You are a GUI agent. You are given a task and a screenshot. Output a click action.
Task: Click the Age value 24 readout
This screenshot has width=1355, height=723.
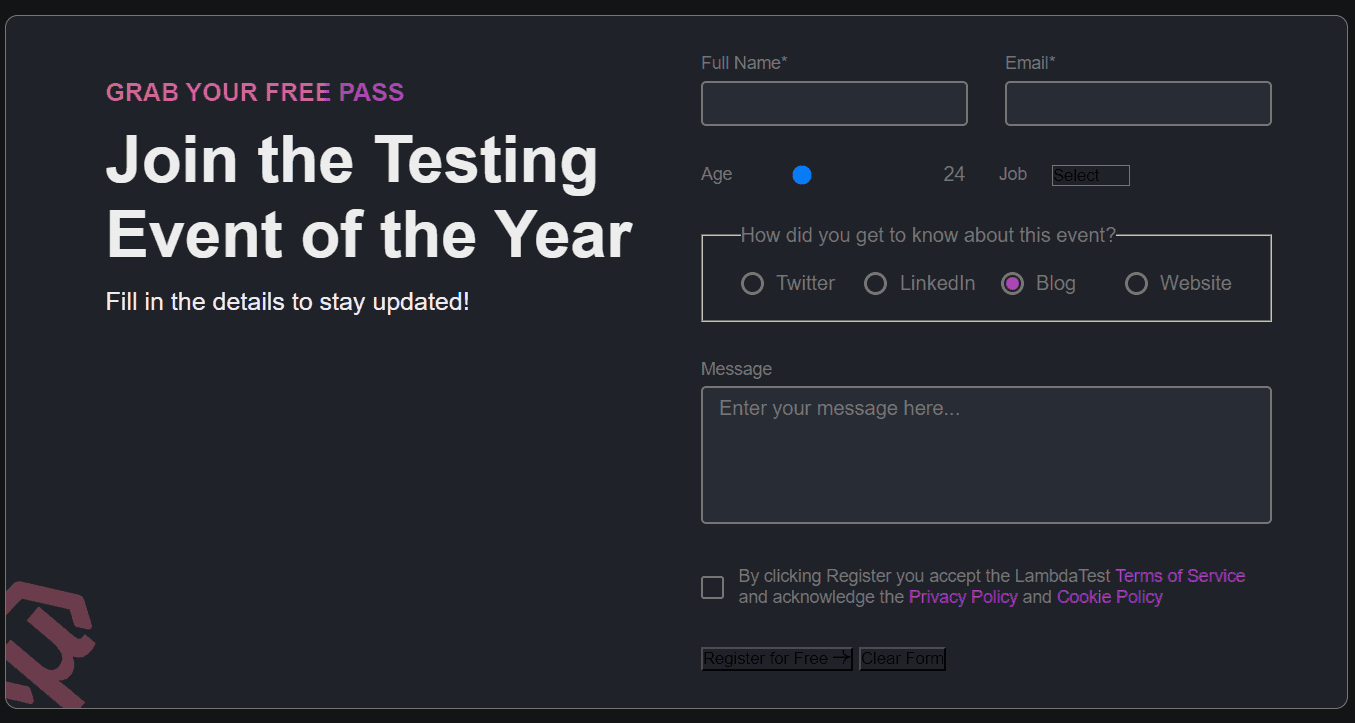pos(954,175)
